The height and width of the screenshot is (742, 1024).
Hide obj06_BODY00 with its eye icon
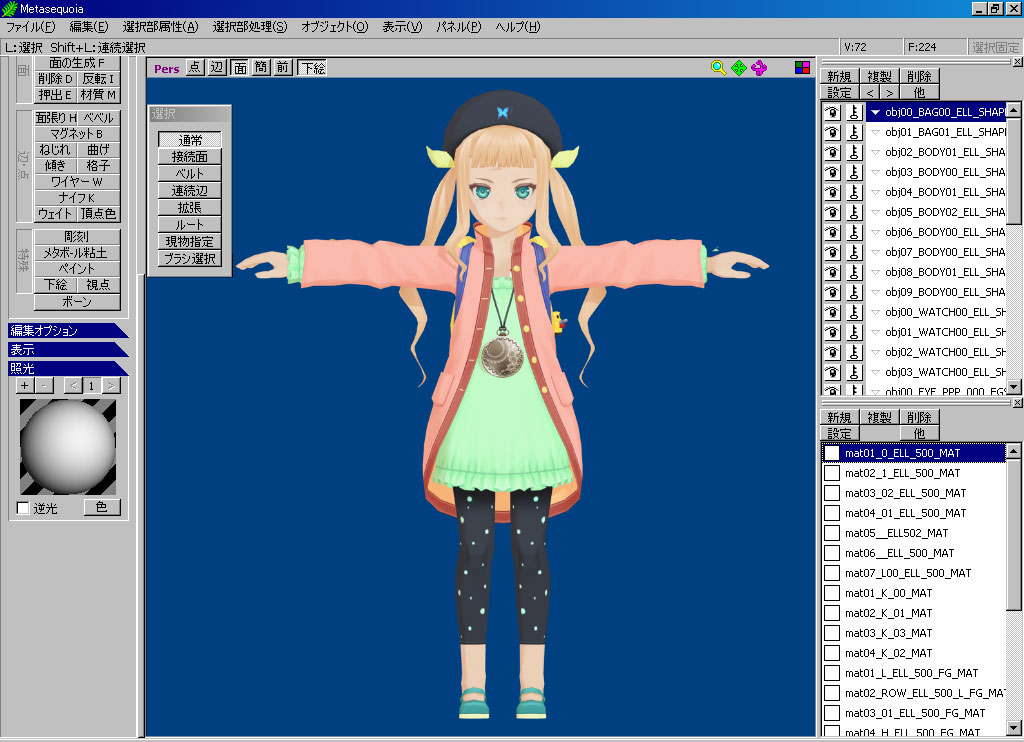tap(832, 233)
